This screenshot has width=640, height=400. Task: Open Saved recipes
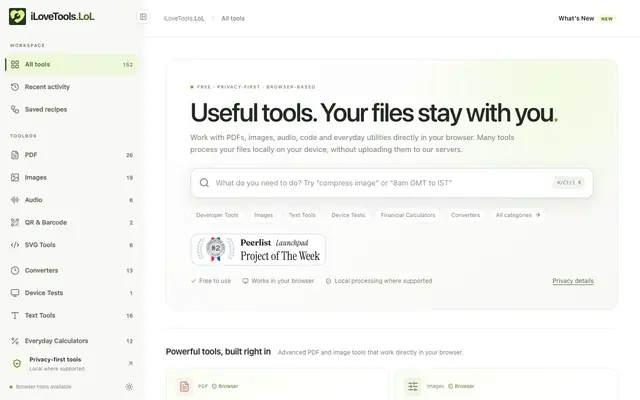tap(72, 109)
